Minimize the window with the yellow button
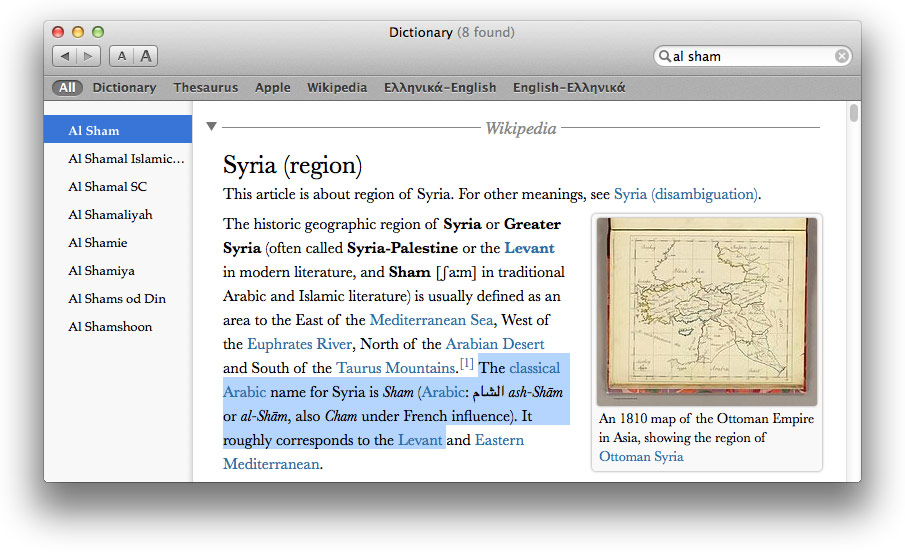Viewport: 905px width, 552px height. tap(78, 32)
